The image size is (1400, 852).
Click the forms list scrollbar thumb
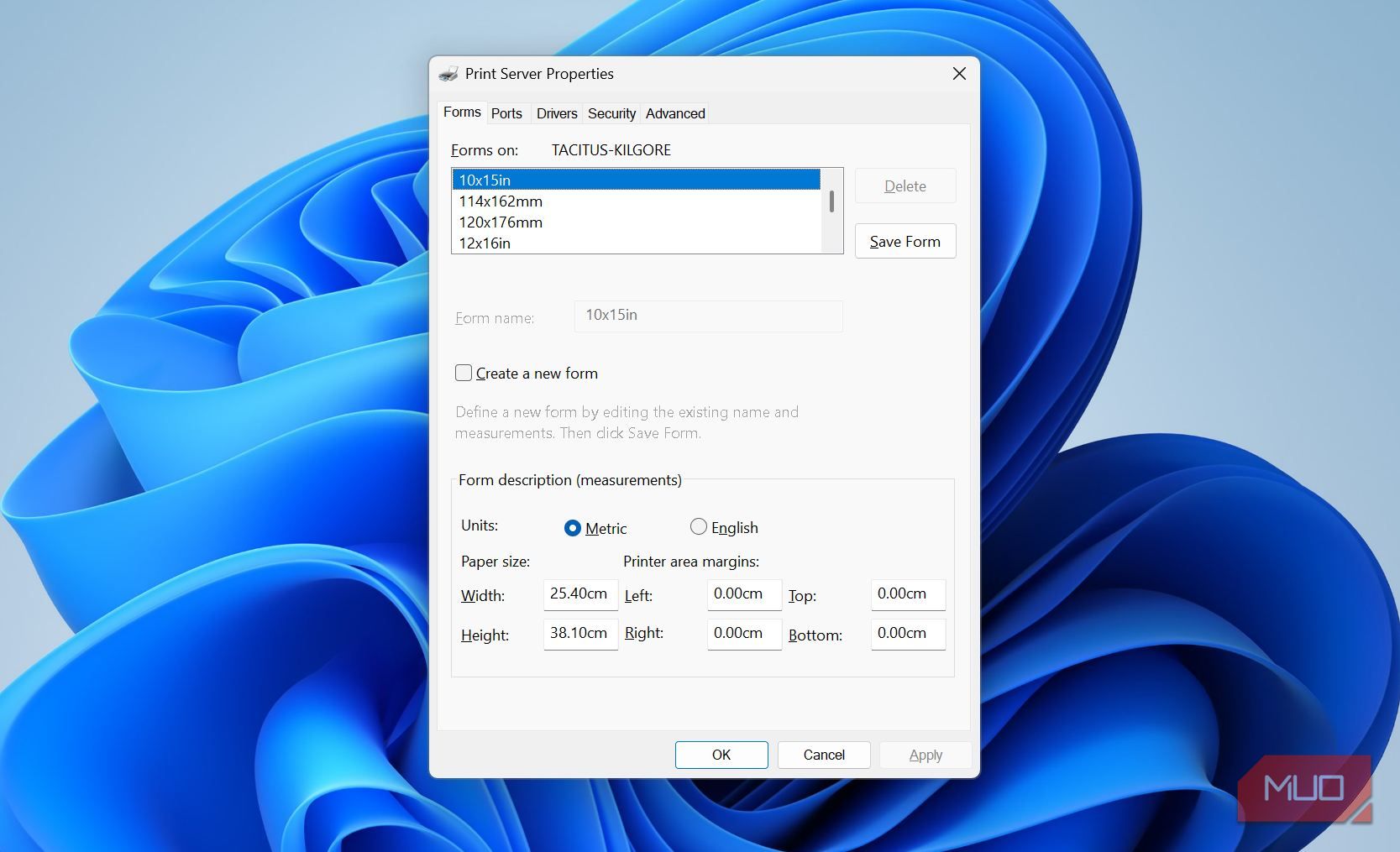pos(831,201)
